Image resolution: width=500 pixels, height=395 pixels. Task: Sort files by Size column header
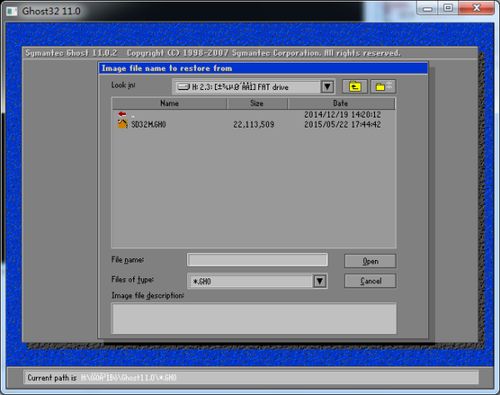(x=257, y=103)
